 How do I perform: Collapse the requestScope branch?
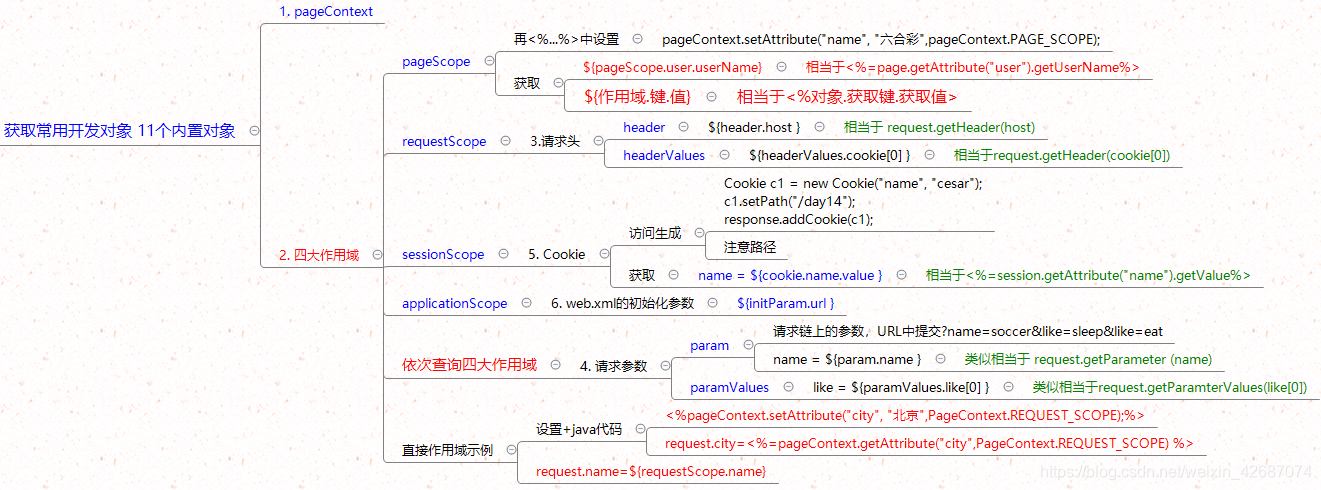505,141
